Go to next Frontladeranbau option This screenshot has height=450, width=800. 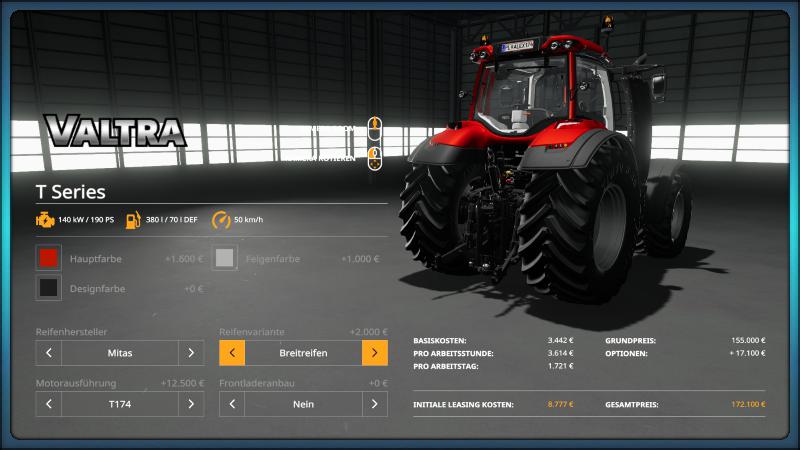click(375, 404)
